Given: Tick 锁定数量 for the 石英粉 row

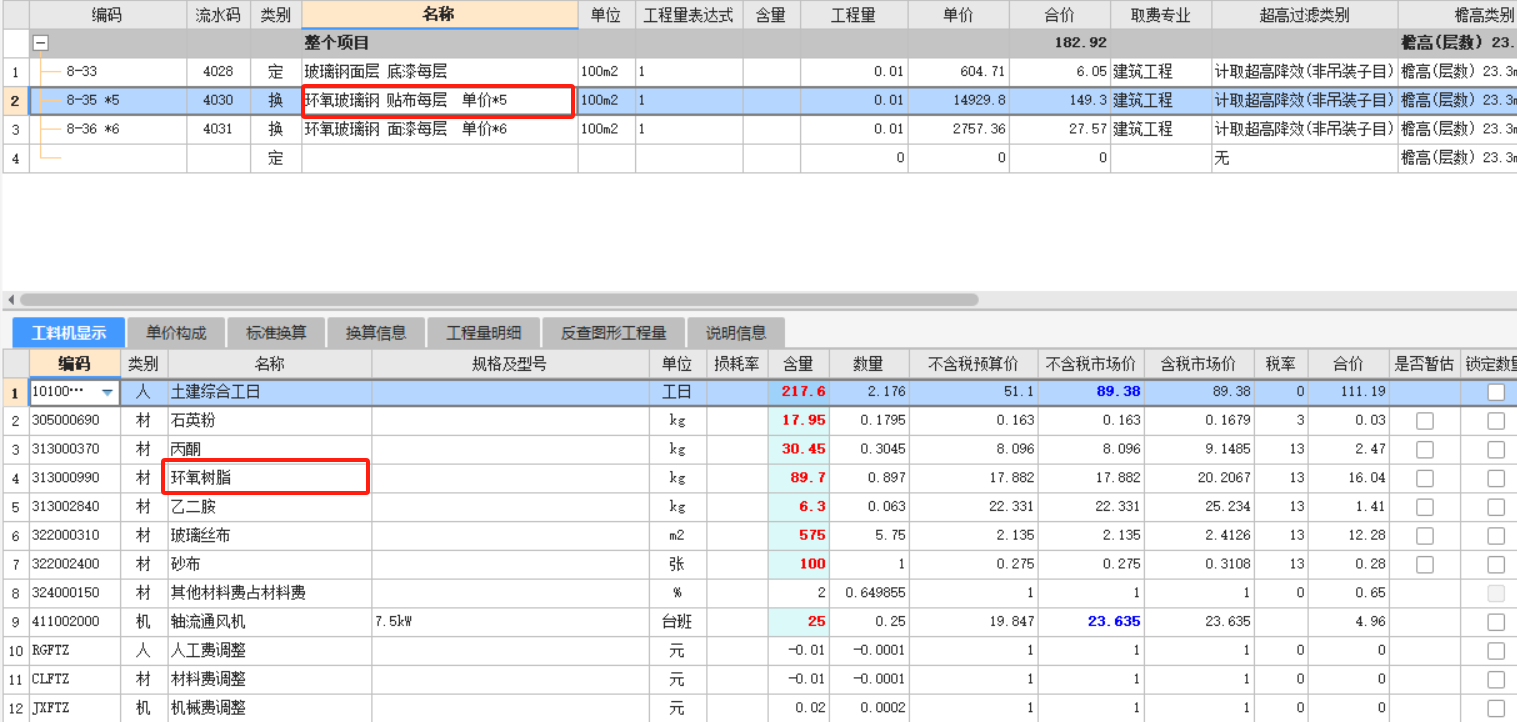Looking at the screenshot, I should tap(1496, 421).
